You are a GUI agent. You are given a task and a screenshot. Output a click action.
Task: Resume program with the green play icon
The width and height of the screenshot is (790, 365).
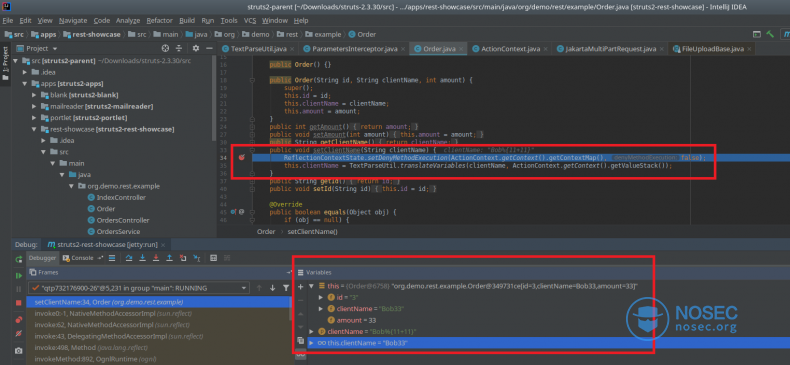coord(19,276)
